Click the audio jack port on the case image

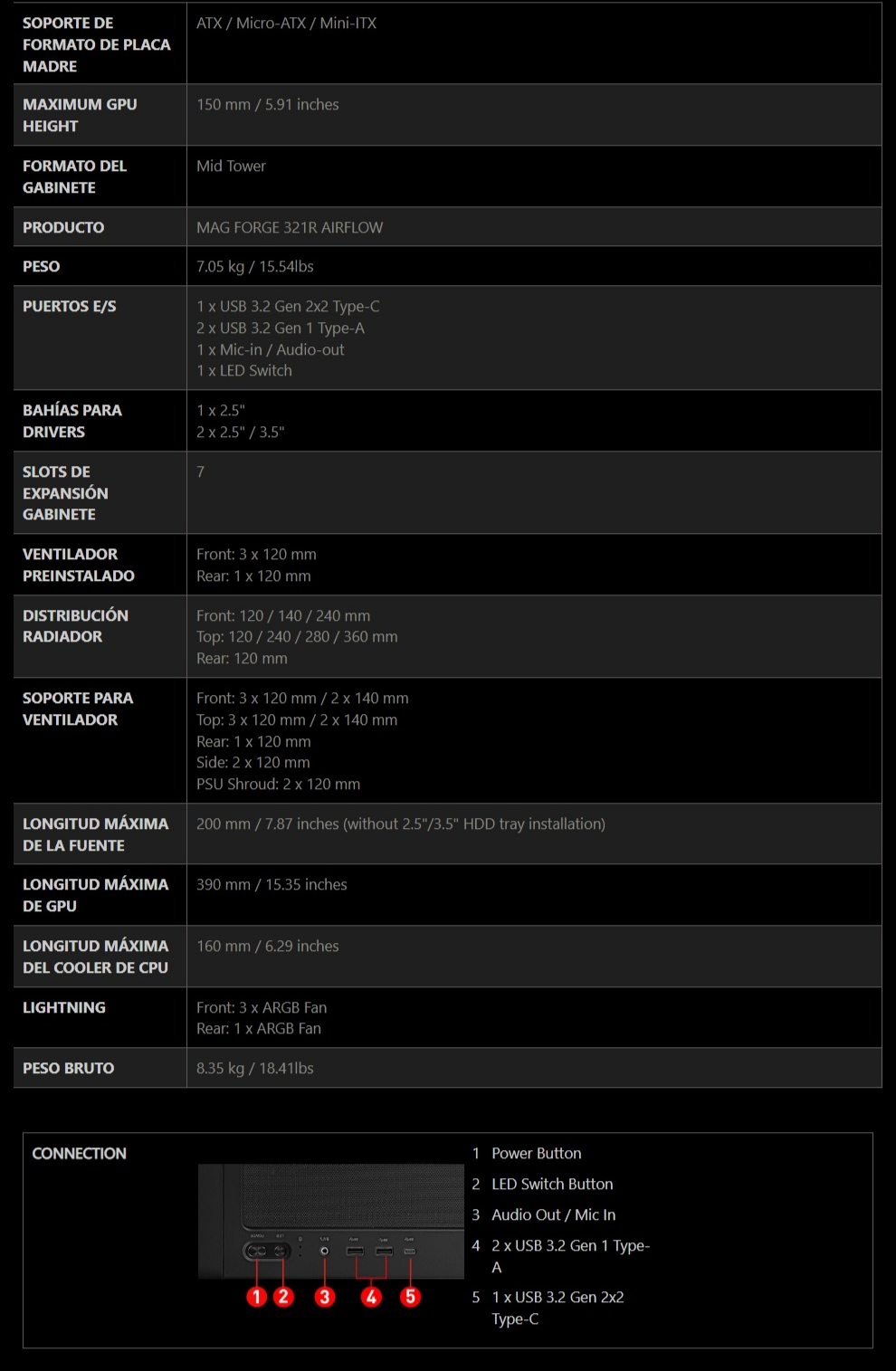[325, 1251]
